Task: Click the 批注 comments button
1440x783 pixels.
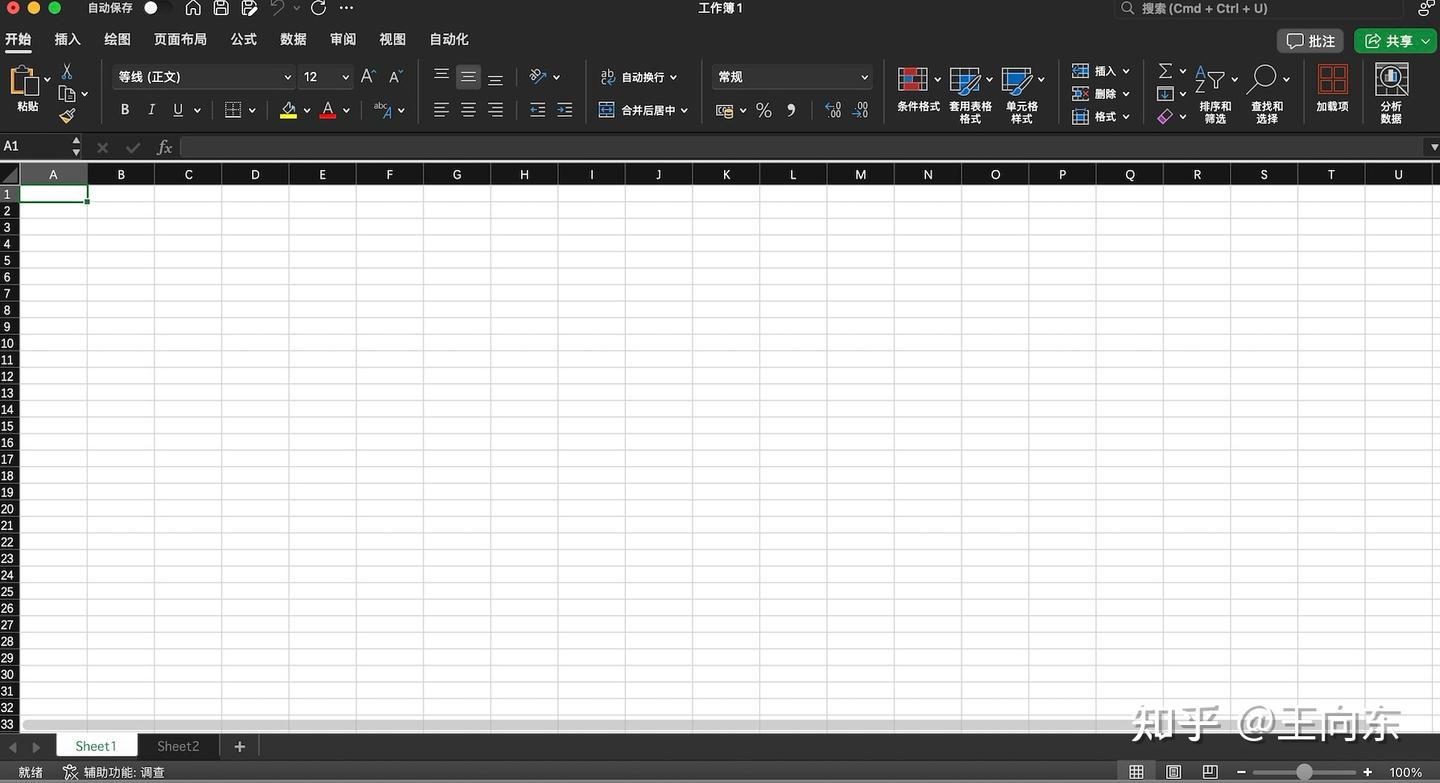Action: click(x=1310, y=41)
